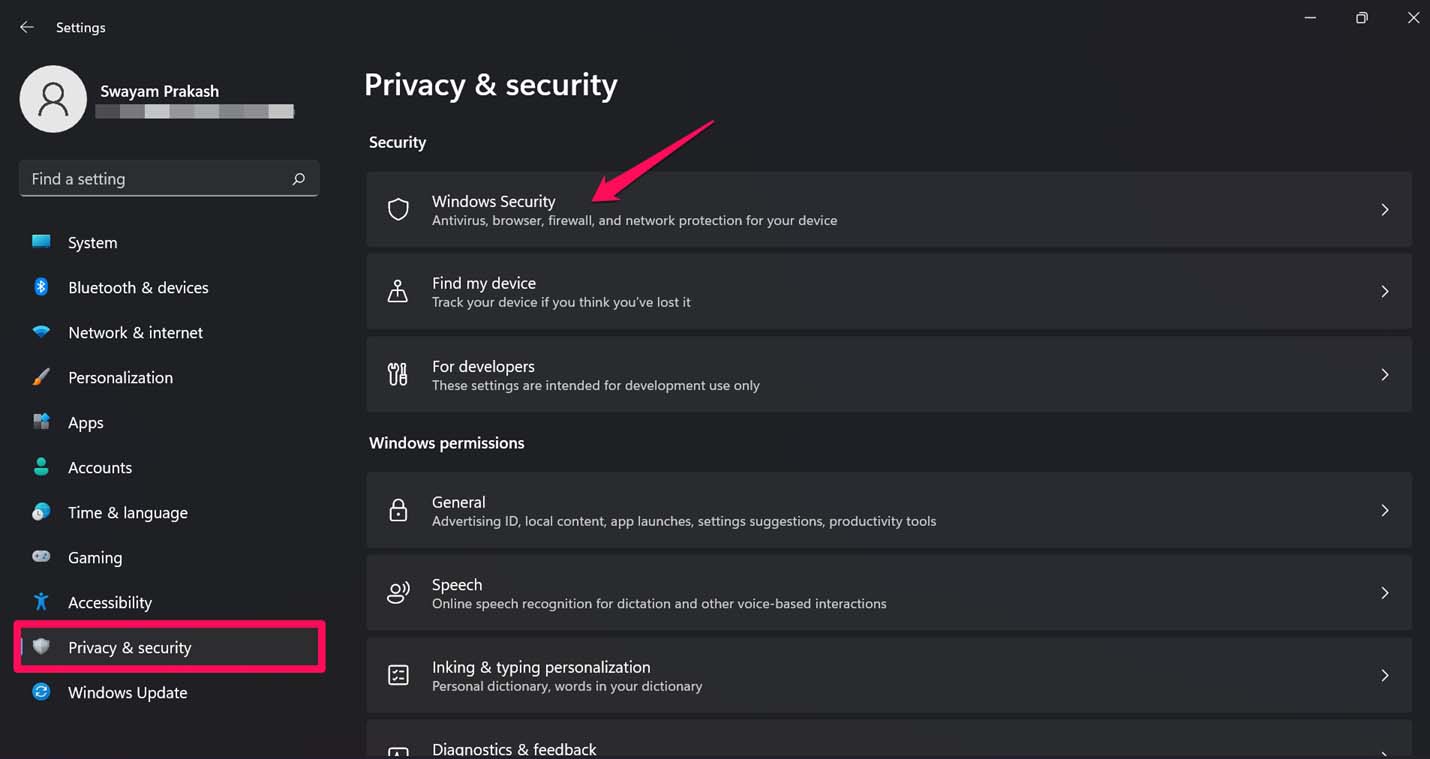Expand Find my device chevron arrow
The image size is (1430, 759).
click(1384, 291)
